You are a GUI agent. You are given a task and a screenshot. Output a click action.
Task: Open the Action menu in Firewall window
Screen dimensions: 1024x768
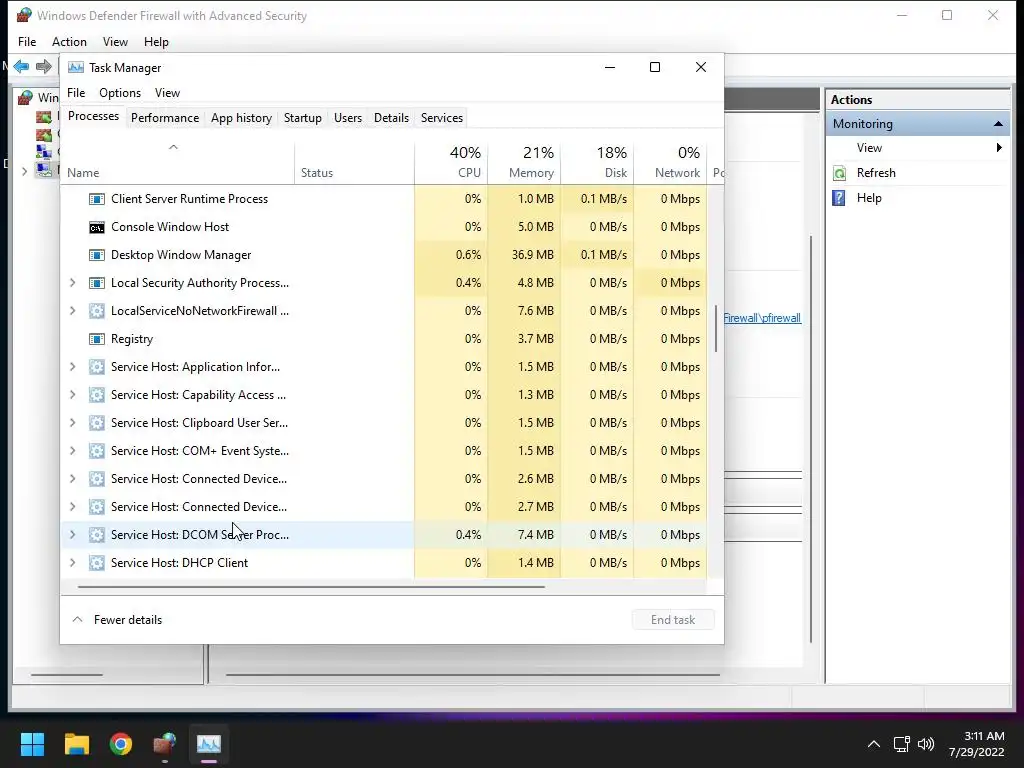69,42
